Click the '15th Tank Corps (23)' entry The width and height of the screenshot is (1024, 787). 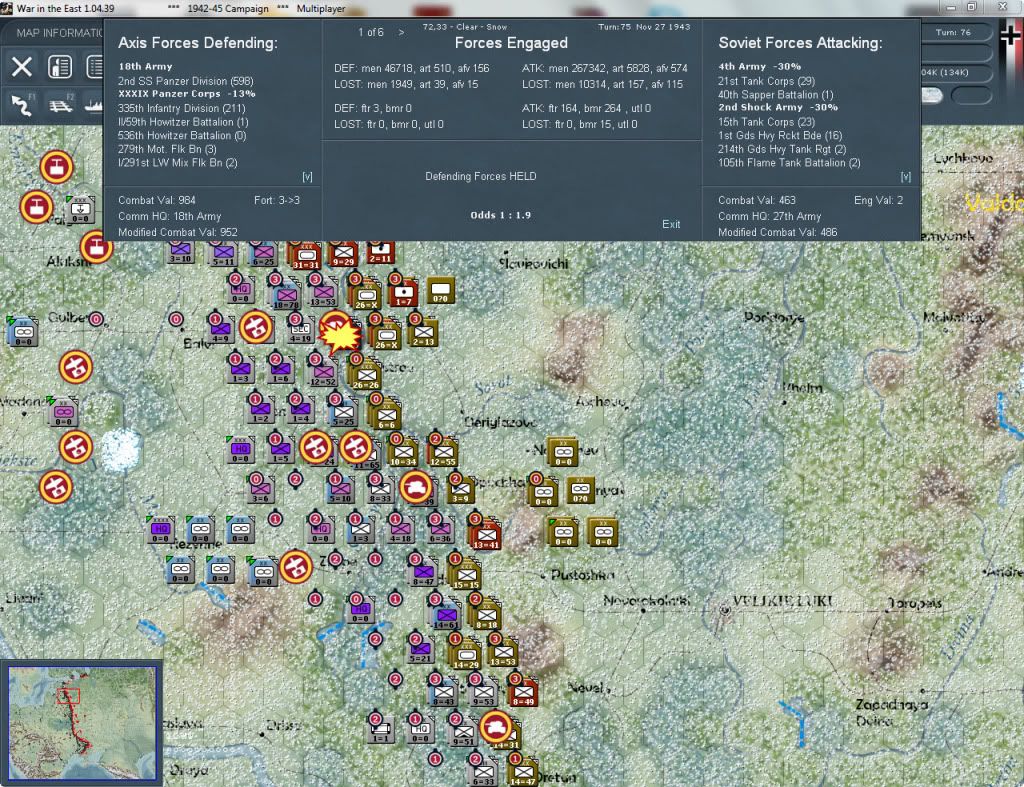coord(766,122)
